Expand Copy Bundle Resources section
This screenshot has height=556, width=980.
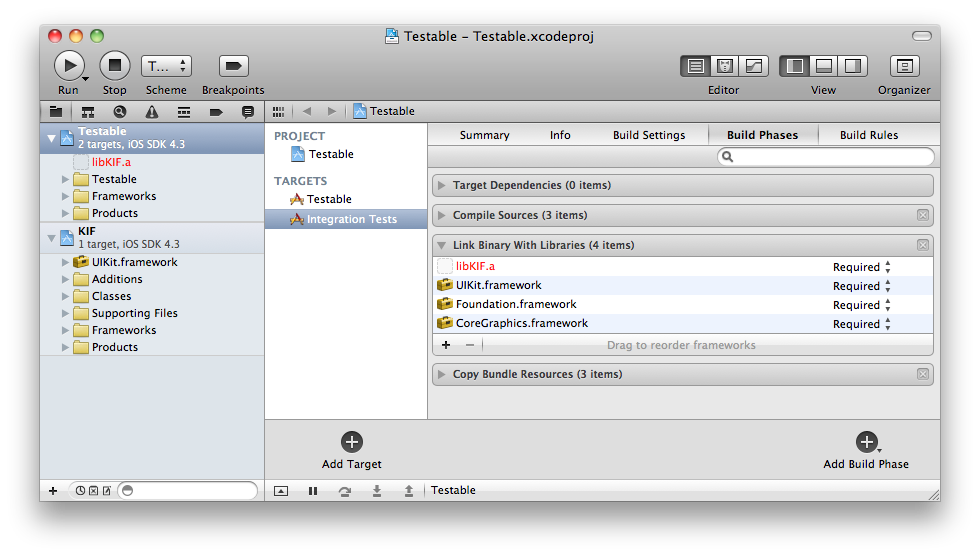[x=442, y=375]
